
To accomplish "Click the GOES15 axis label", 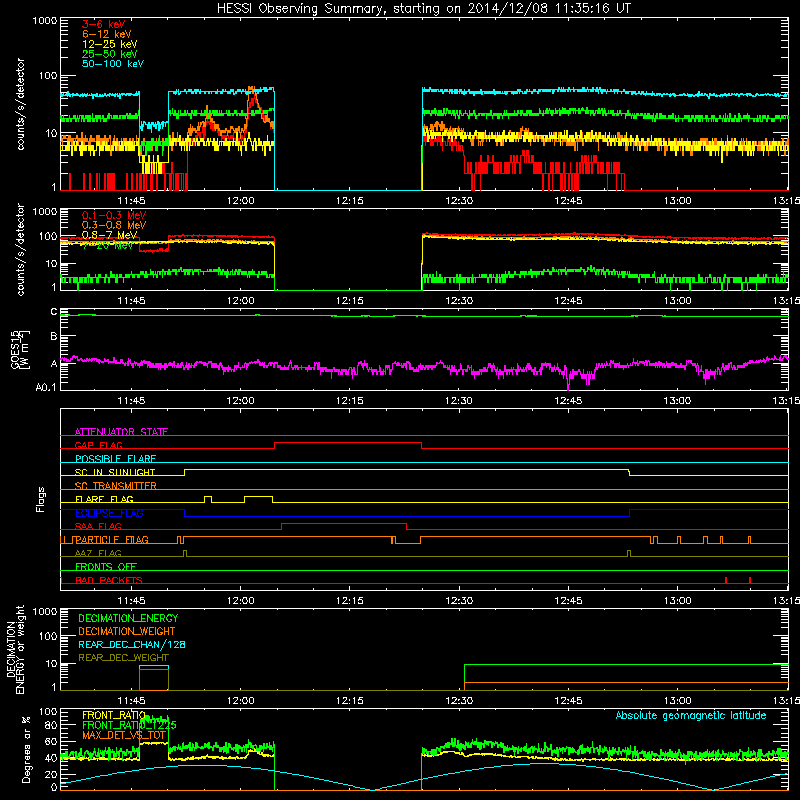I will click(16, 349).
